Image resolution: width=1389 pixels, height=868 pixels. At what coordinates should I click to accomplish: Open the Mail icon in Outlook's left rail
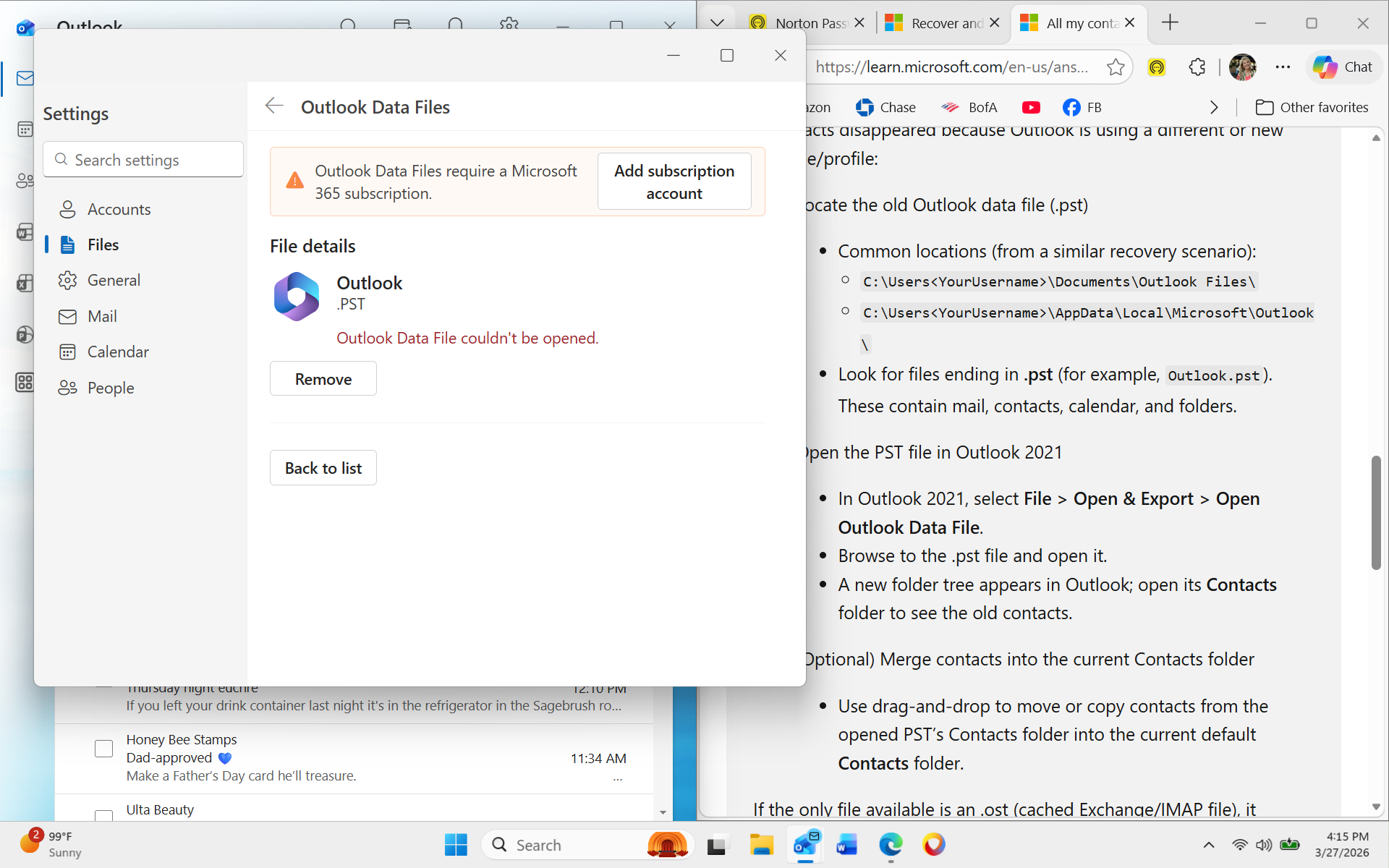pos(25,78)
